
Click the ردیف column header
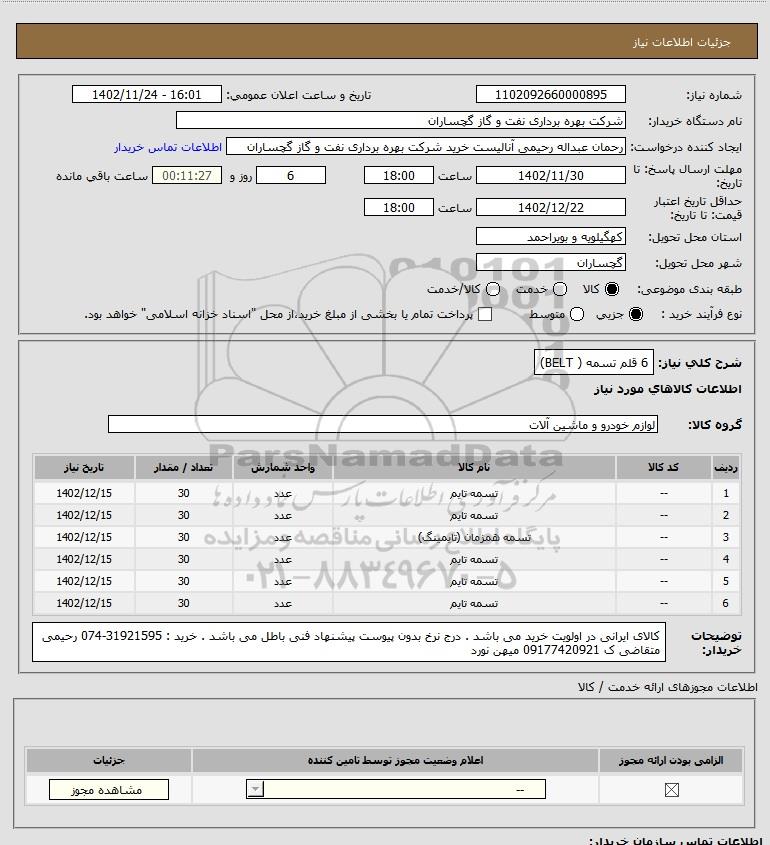click(725, 467)
